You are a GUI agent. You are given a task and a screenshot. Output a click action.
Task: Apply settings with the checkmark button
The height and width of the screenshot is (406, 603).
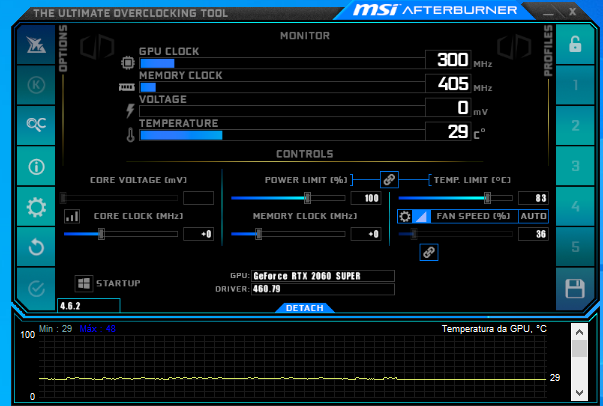(36, 288)
